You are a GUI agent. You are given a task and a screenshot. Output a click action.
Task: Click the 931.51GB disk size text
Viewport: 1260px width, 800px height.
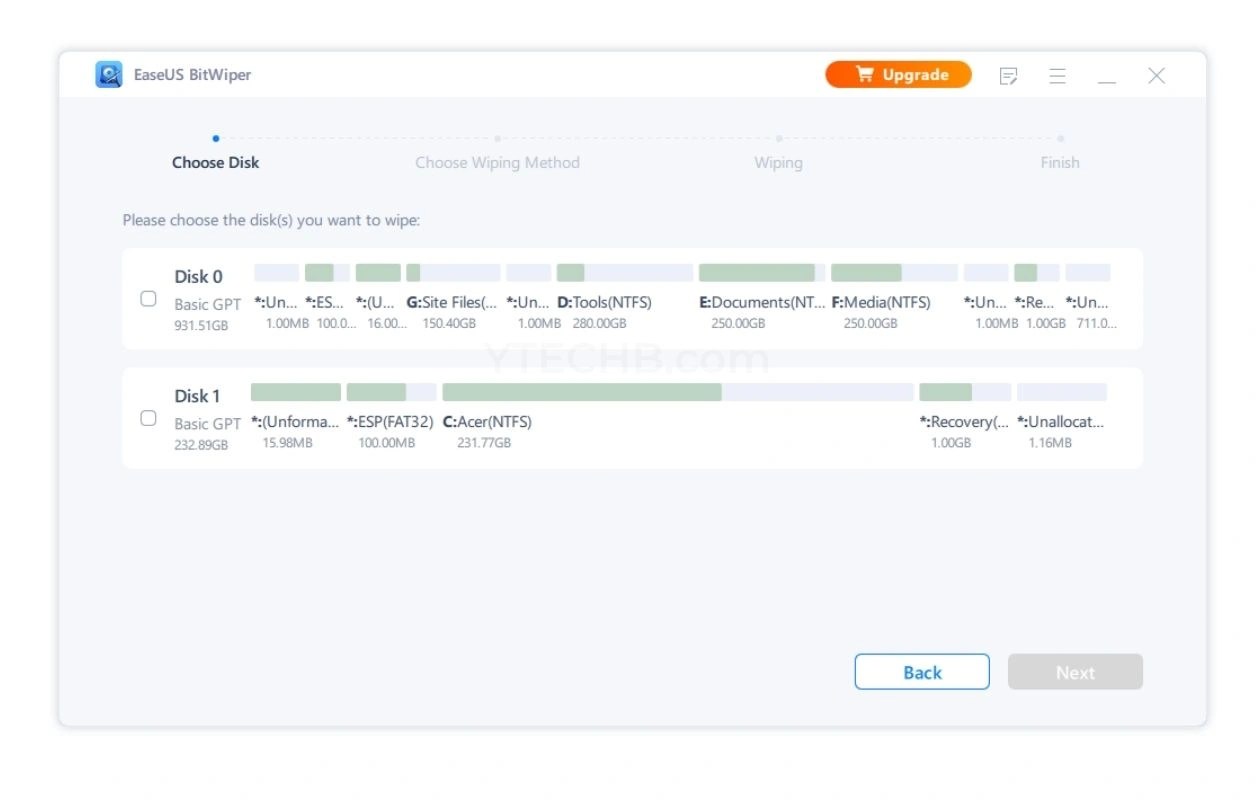coord(201,325)
